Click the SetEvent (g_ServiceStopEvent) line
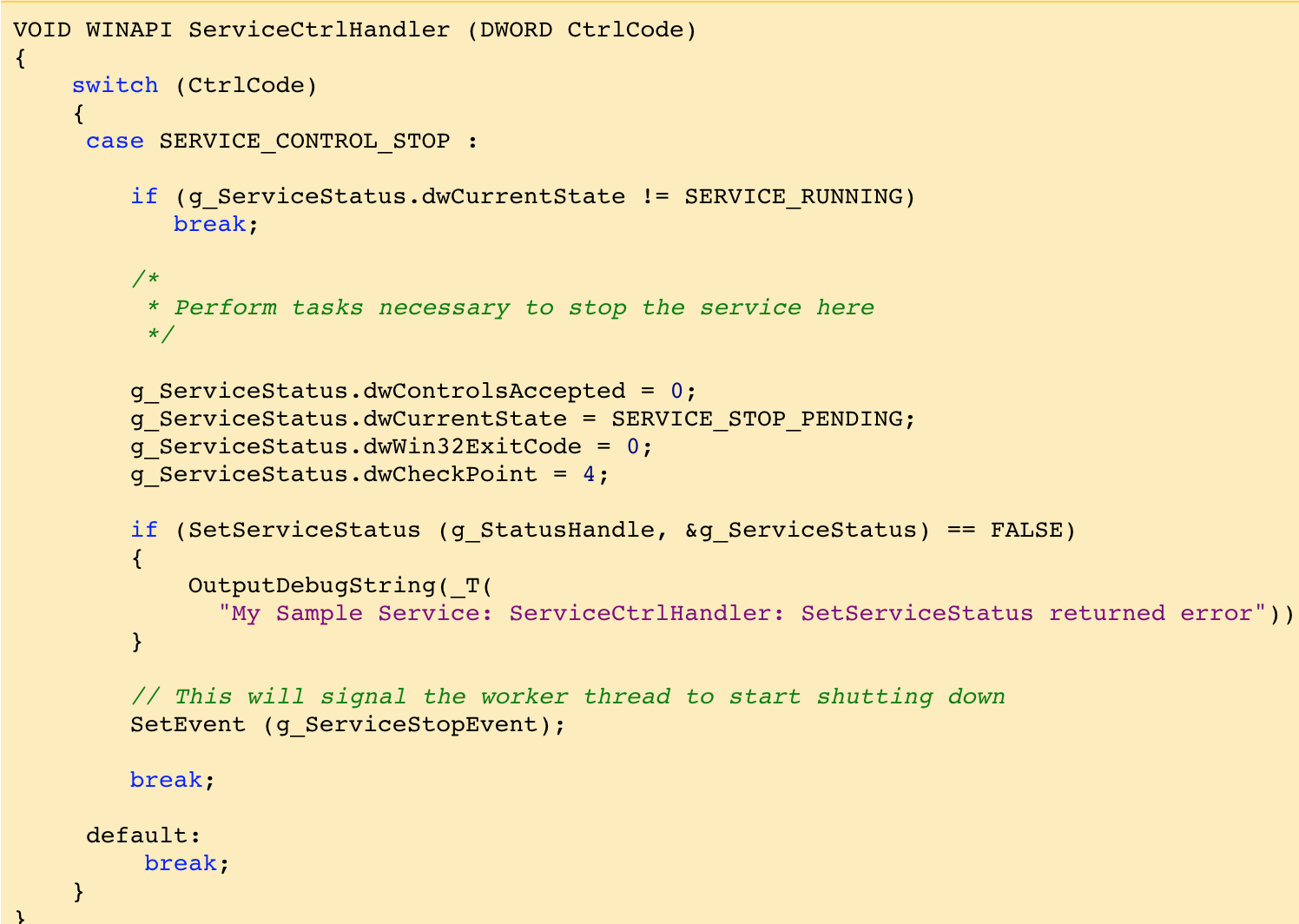The height and width of the screenshot is (924, 1299). [x=348, y=724]
